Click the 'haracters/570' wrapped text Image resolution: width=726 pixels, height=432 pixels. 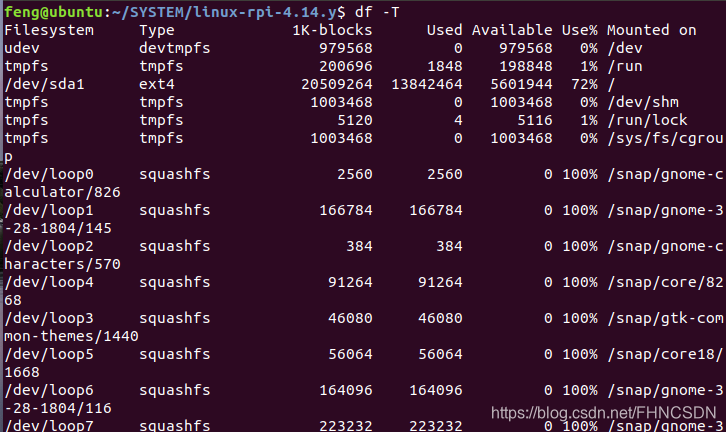pos(63,265)
